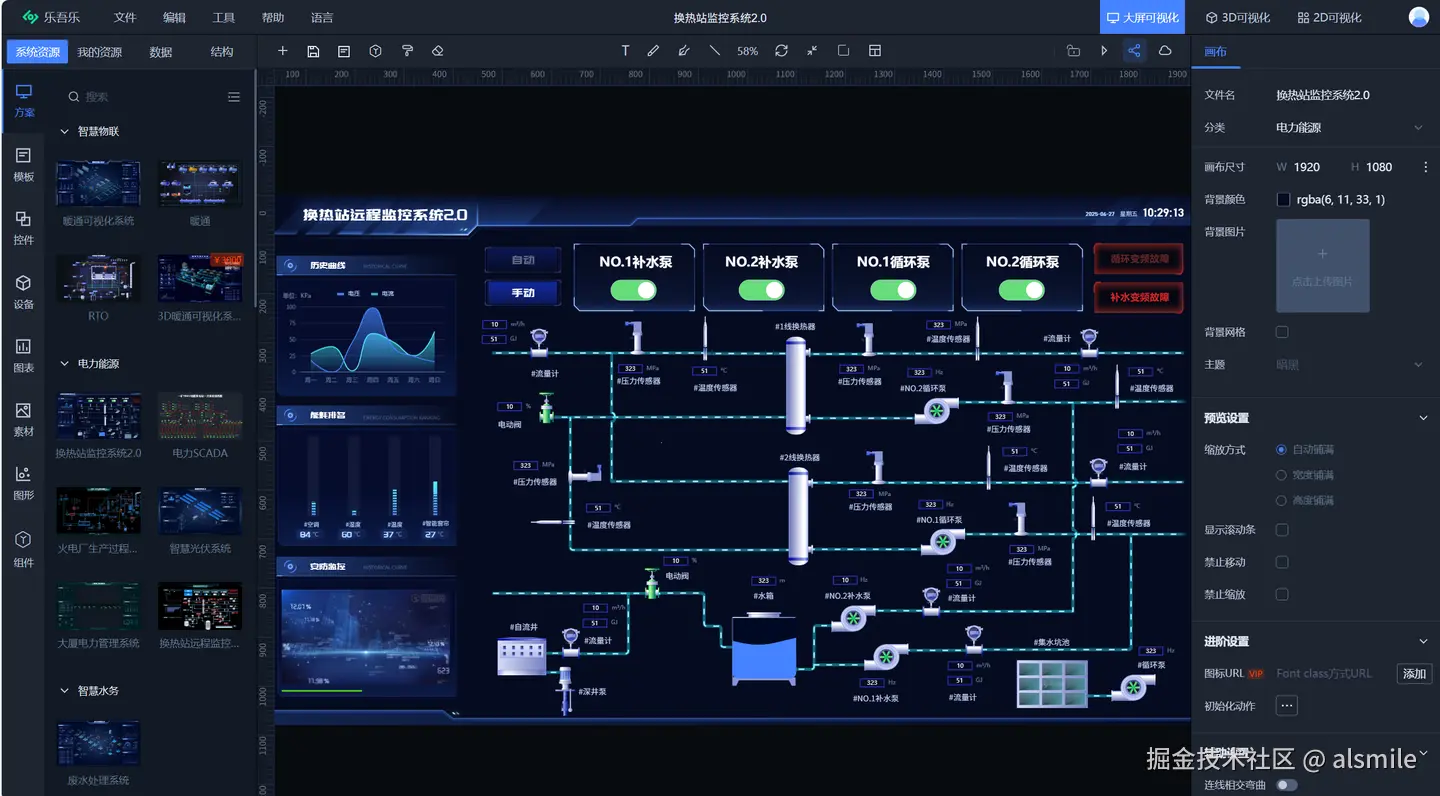This screenshot has width=1440, height=796.
Task: Click the plus new-file icon in toolbar
Action: coord(283,51)
